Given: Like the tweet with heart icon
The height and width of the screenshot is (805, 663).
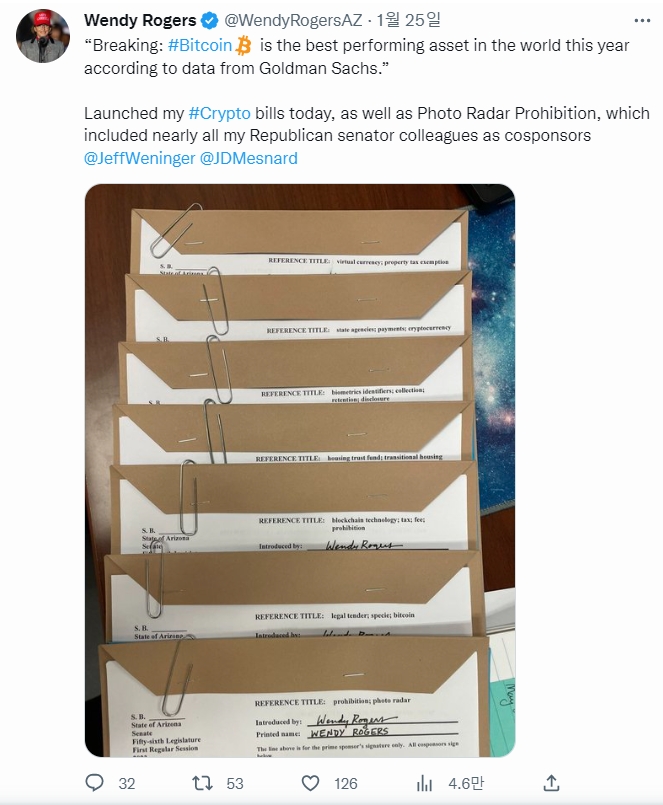Looking at the screenshot, I should click(310, 783).
